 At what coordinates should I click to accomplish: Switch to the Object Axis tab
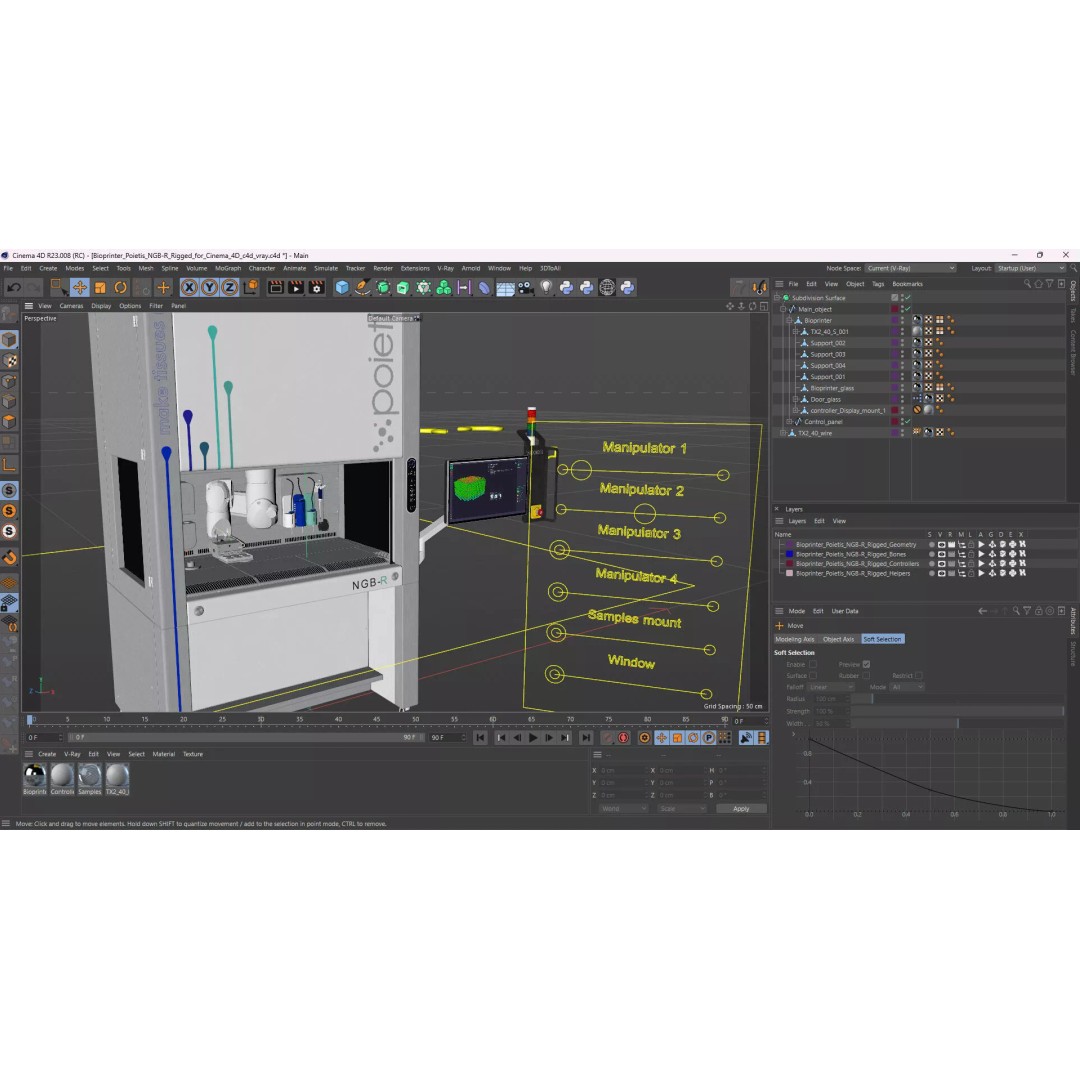pos(838,639)
